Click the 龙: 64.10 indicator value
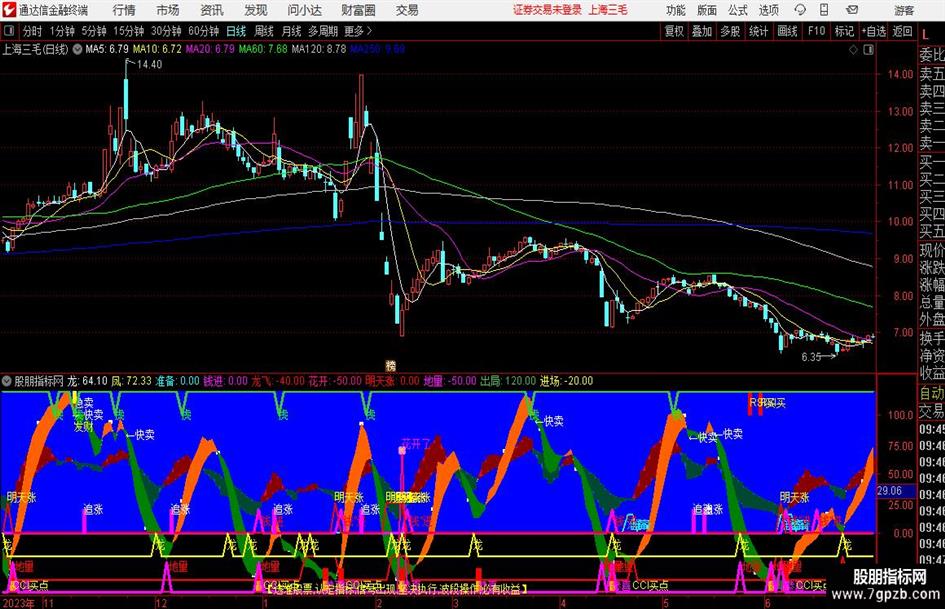This screenshot has height=609, width=945. click(x=87, y=381)
